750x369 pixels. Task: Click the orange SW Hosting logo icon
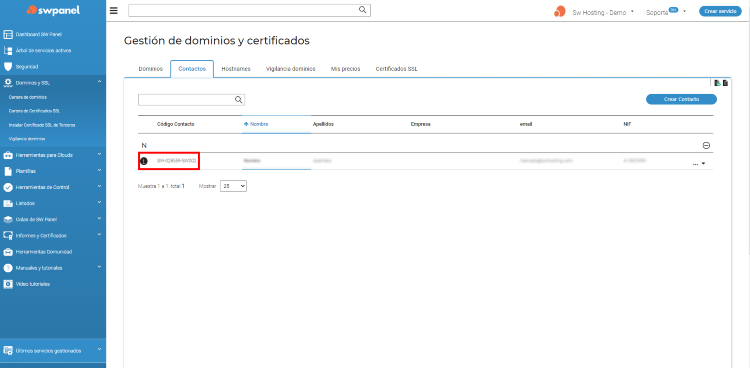(x=560, y=11)
